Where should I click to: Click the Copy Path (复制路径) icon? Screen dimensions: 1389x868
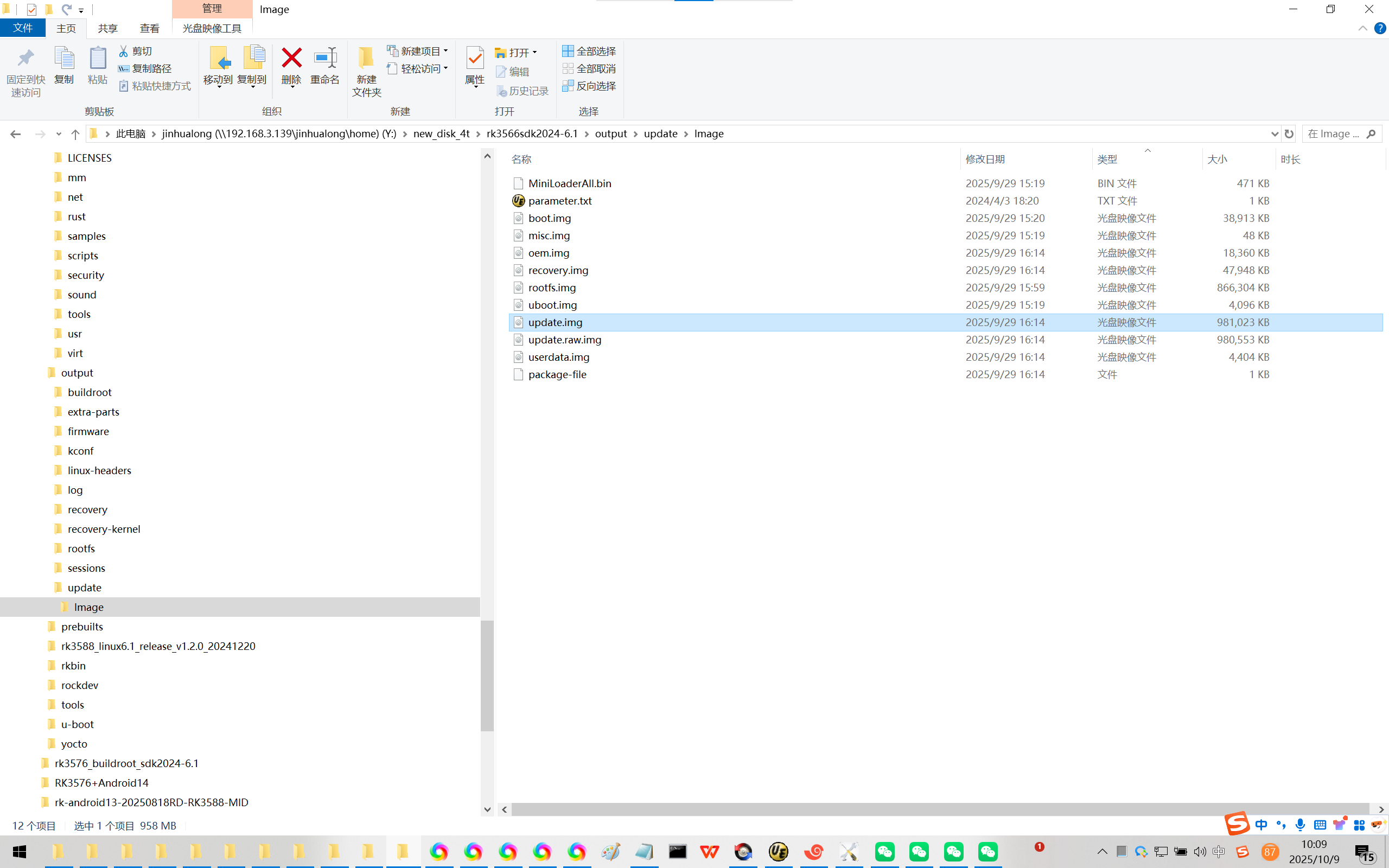pos(123,68)
